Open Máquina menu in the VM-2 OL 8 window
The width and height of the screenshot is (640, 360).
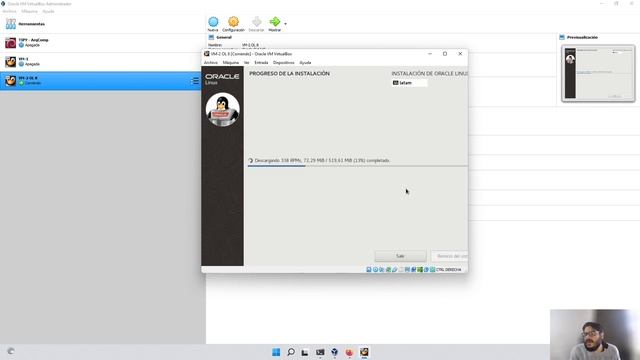pos(231,62)
